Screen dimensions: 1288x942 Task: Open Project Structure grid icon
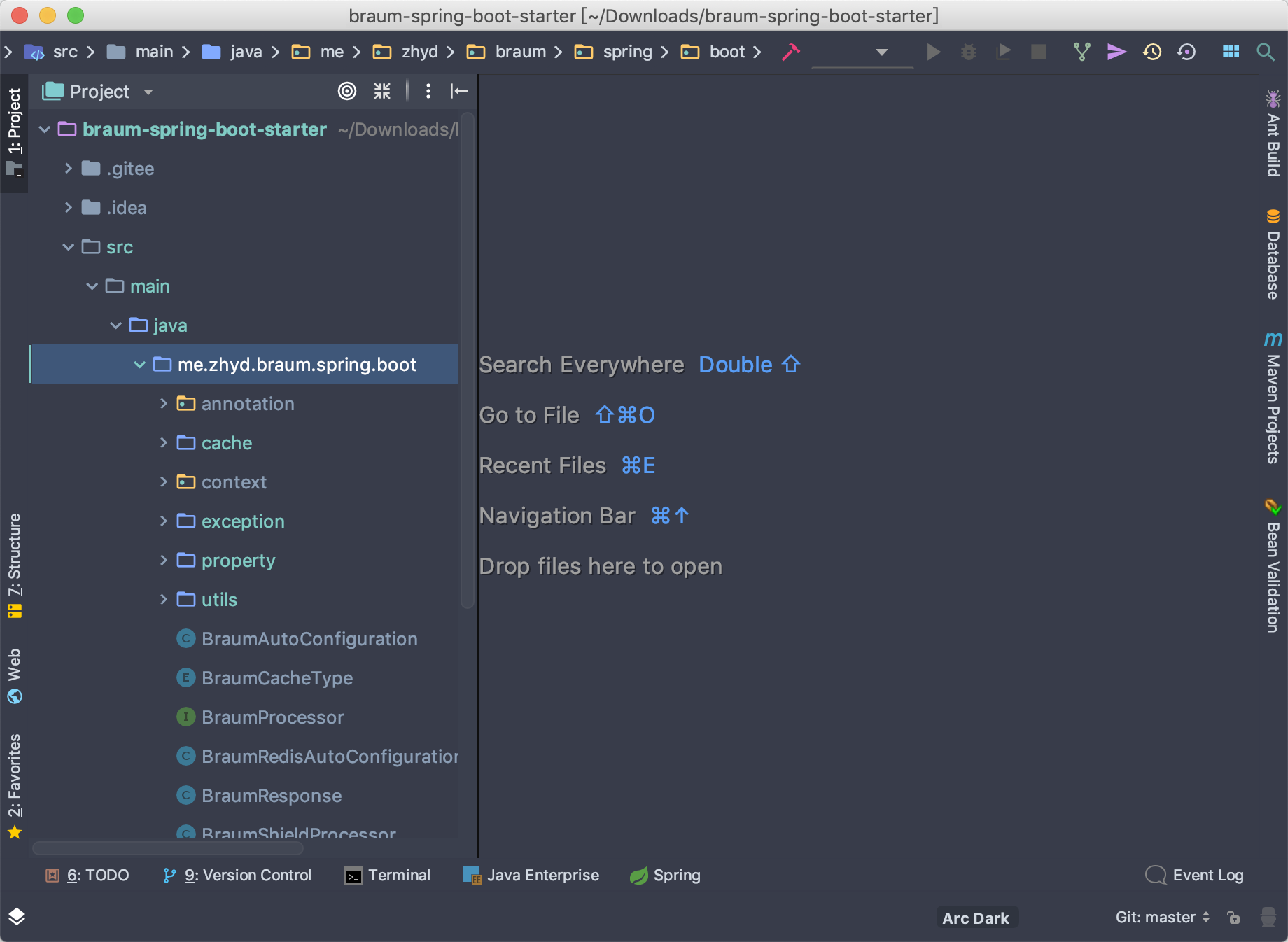1231,52
